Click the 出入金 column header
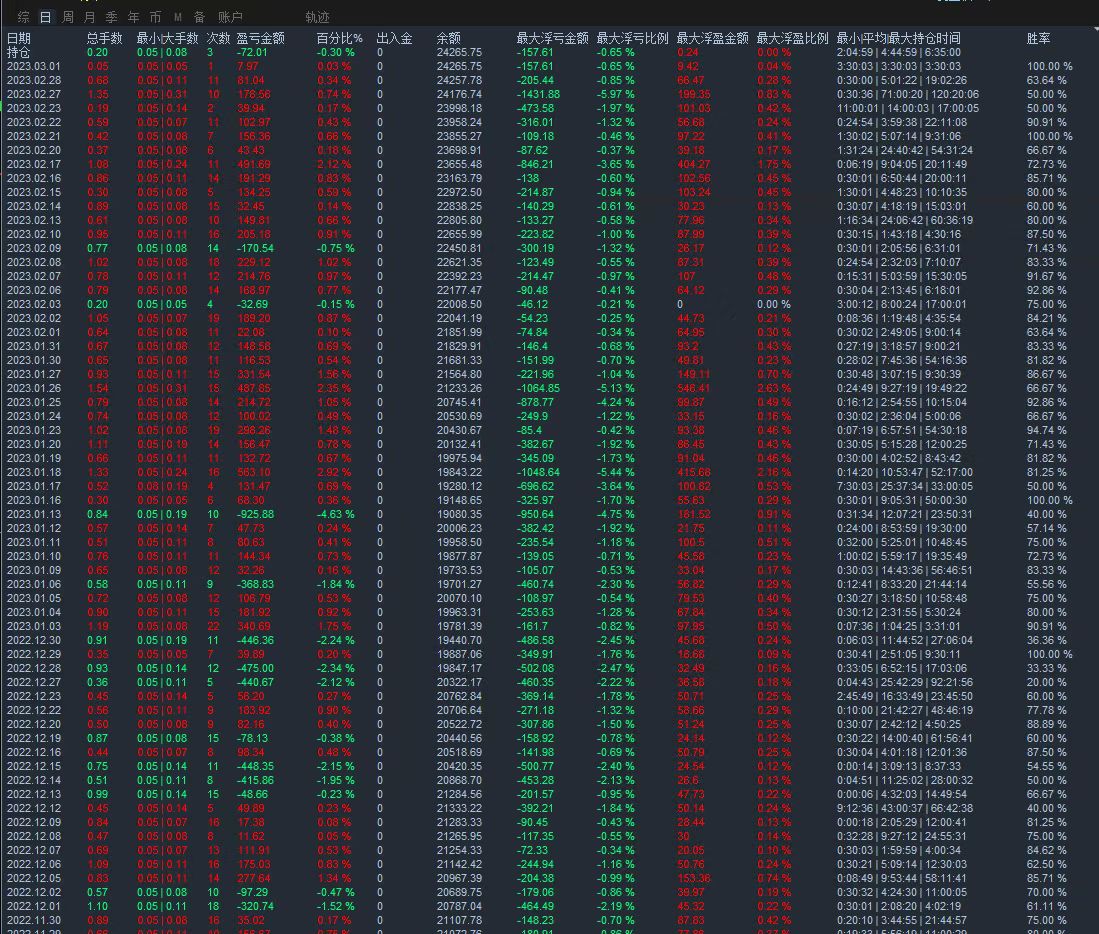Image resolution: width=1099 pixels, height=934 pixels. (395, 39)
